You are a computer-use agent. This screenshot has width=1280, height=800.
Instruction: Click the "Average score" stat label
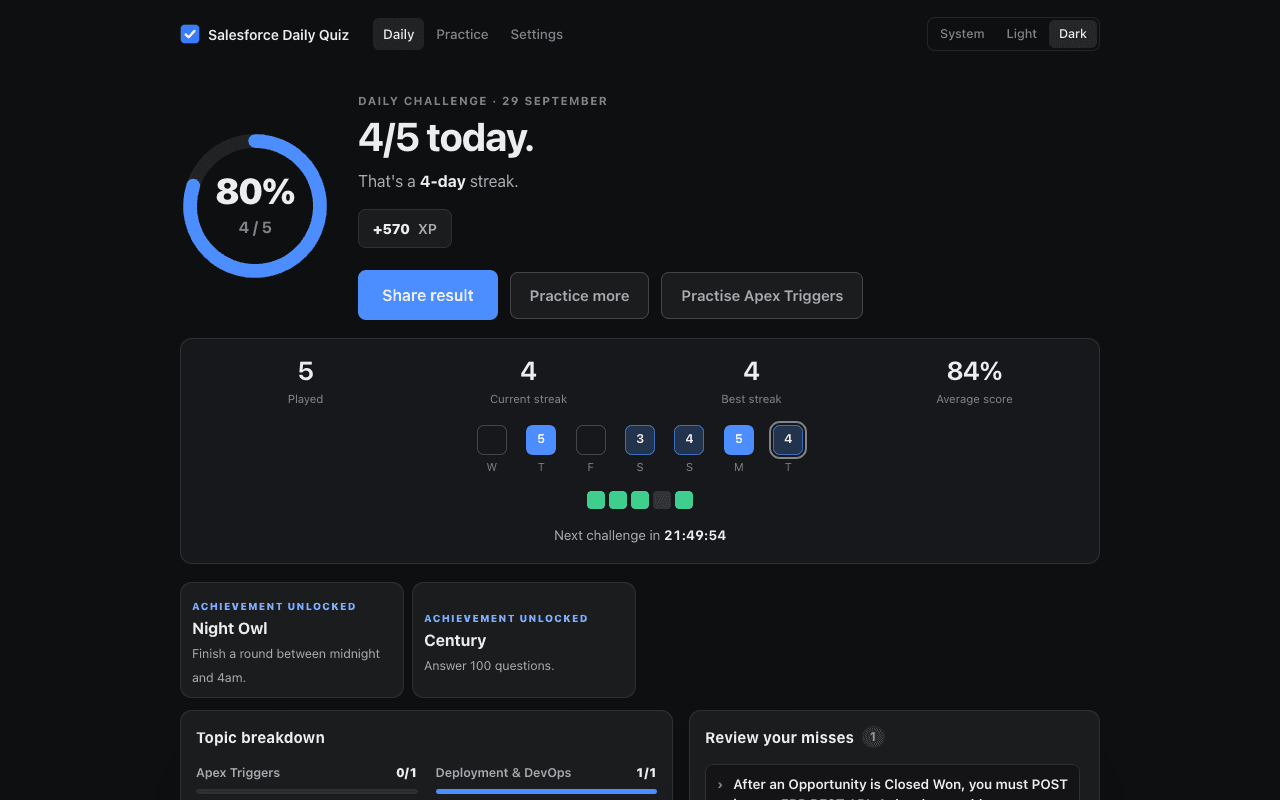[x=974, y=399]
